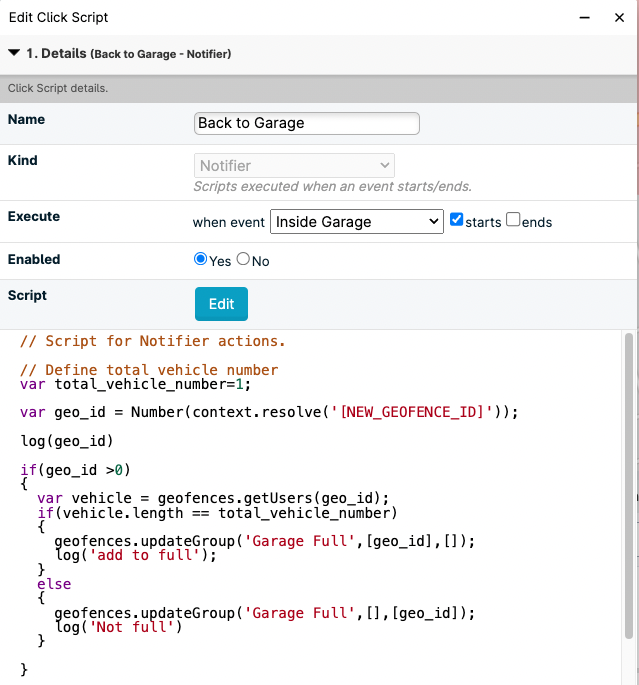Click the 'Enabled' row label
Screen dimensions: 639x685
point(34,259)
